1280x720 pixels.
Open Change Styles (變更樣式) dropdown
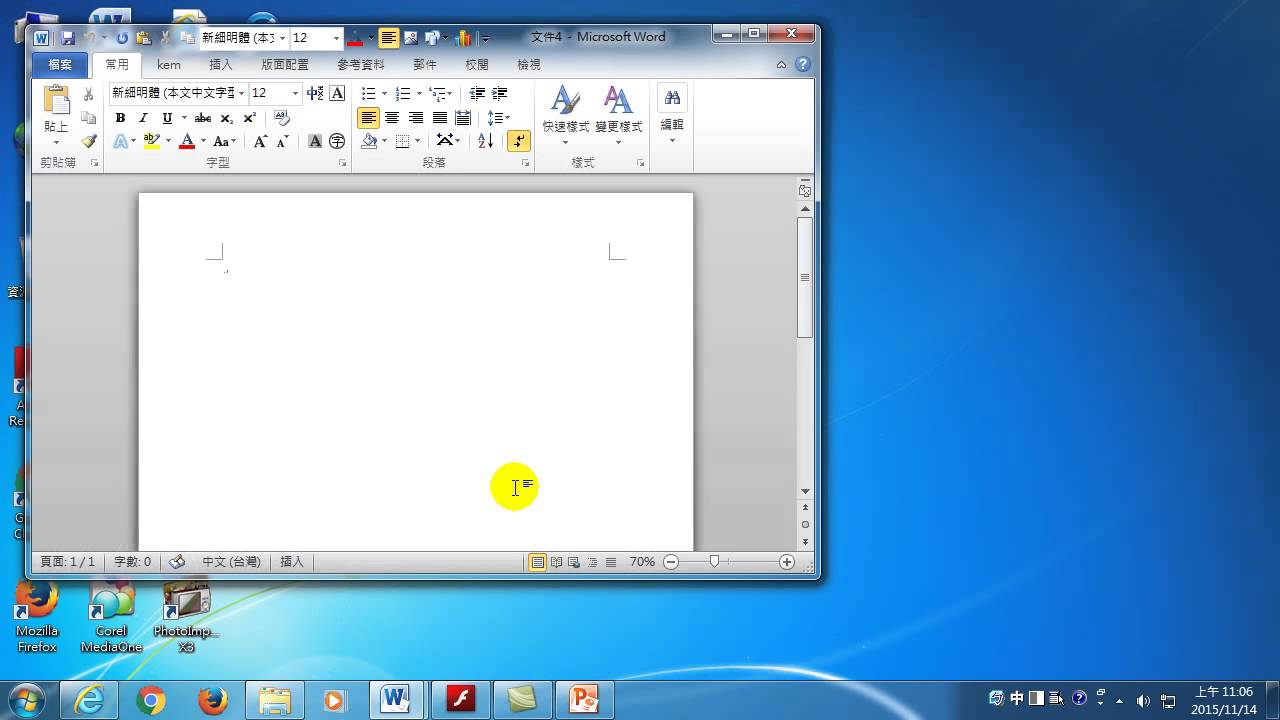[x=618, y=115]
